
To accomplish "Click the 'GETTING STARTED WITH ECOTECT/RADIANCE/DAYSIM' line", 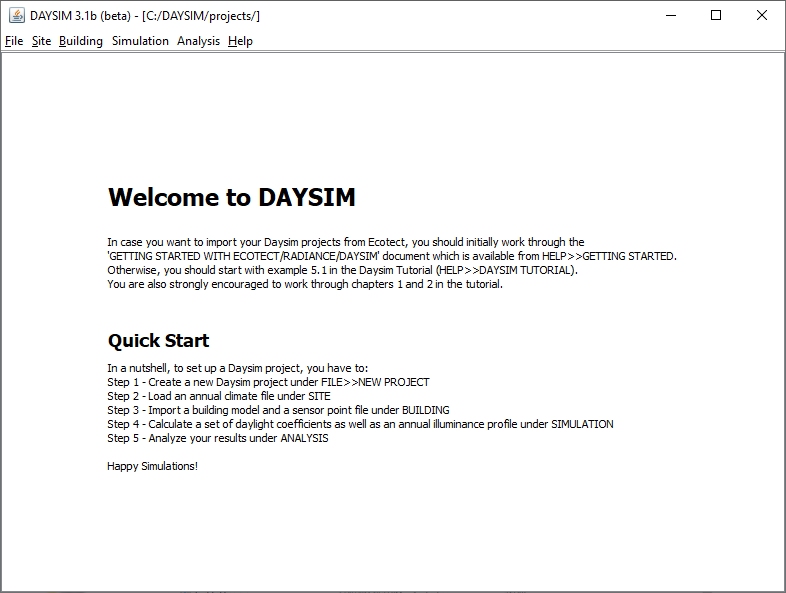I will [x=392, y=256].
